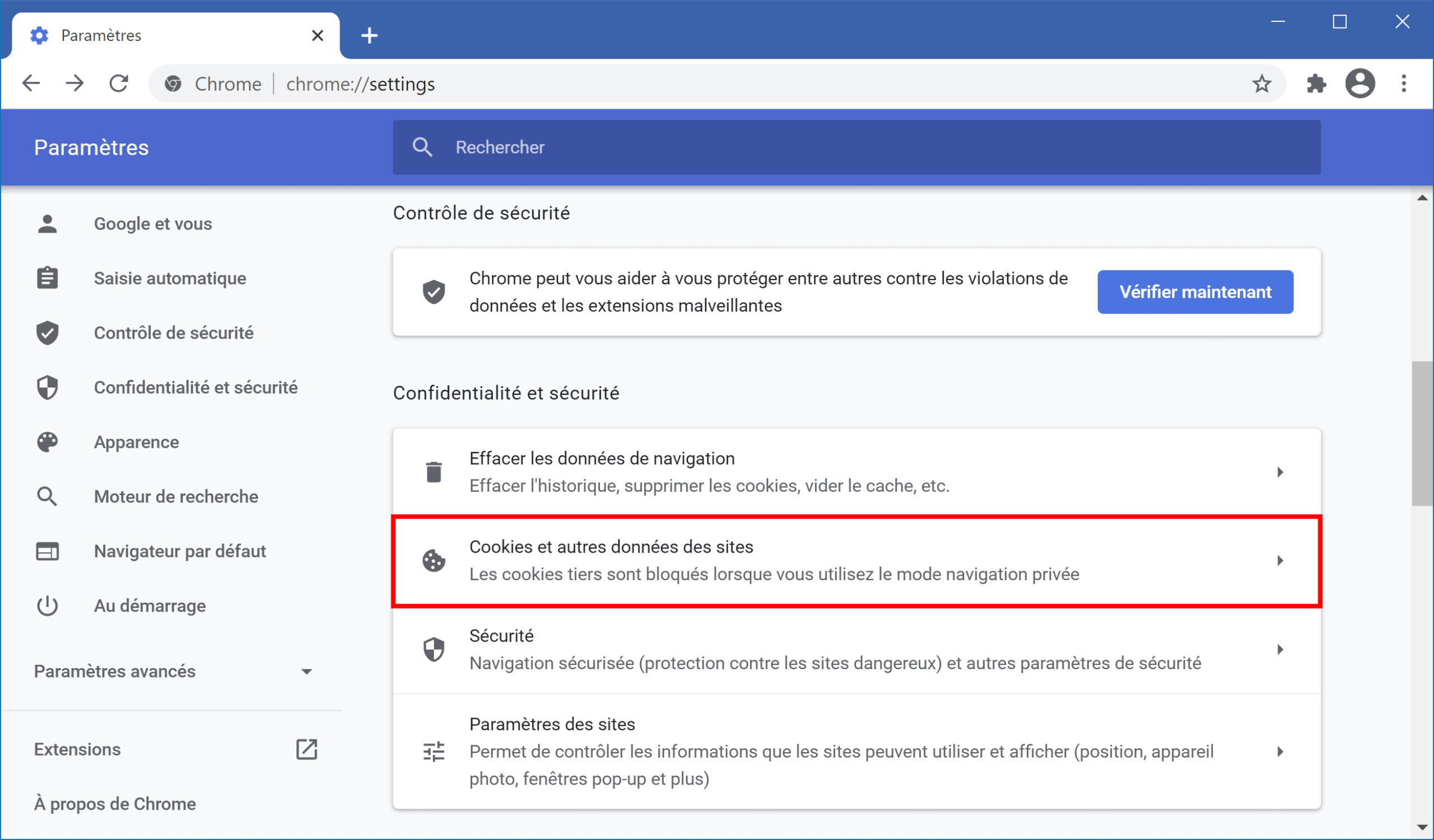Click the gear favicon on the Paramètres tab

coord(39,35)
